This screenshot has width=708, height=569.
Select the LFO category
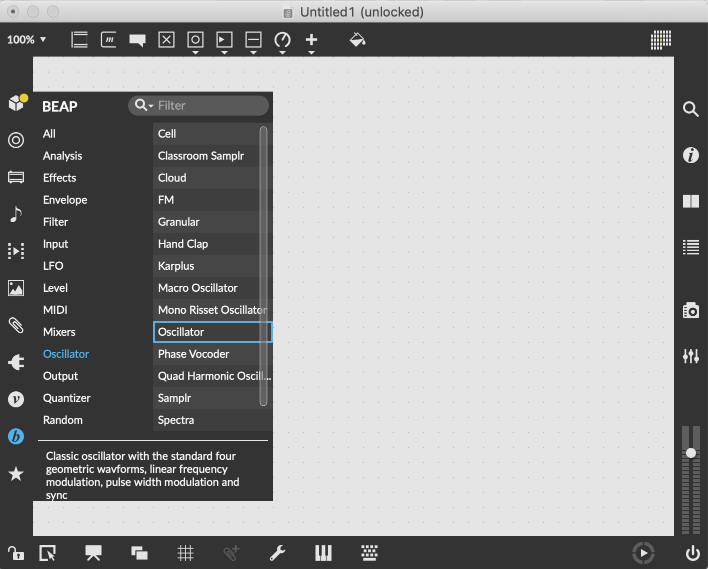pos(53,266)
